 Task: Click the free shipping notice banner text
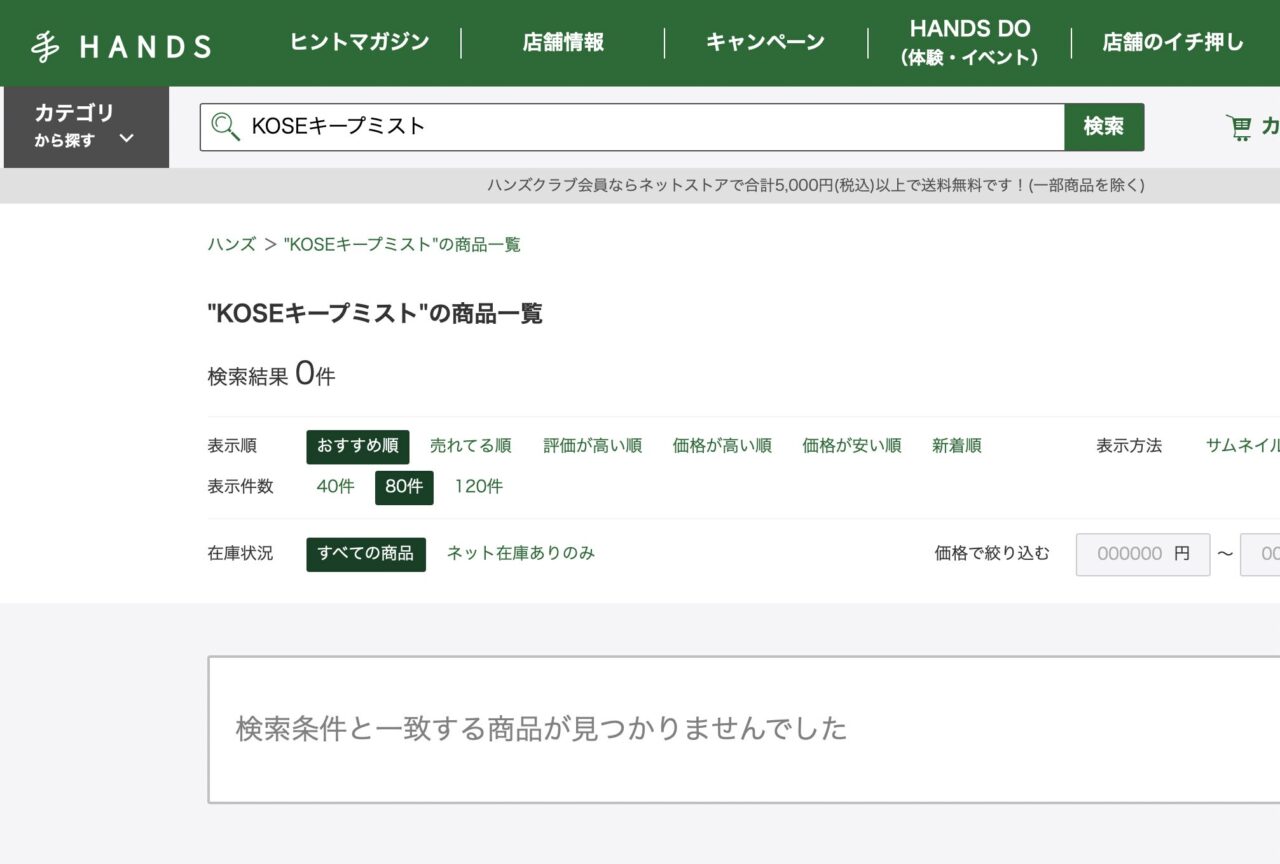click(x=816, y=185)
